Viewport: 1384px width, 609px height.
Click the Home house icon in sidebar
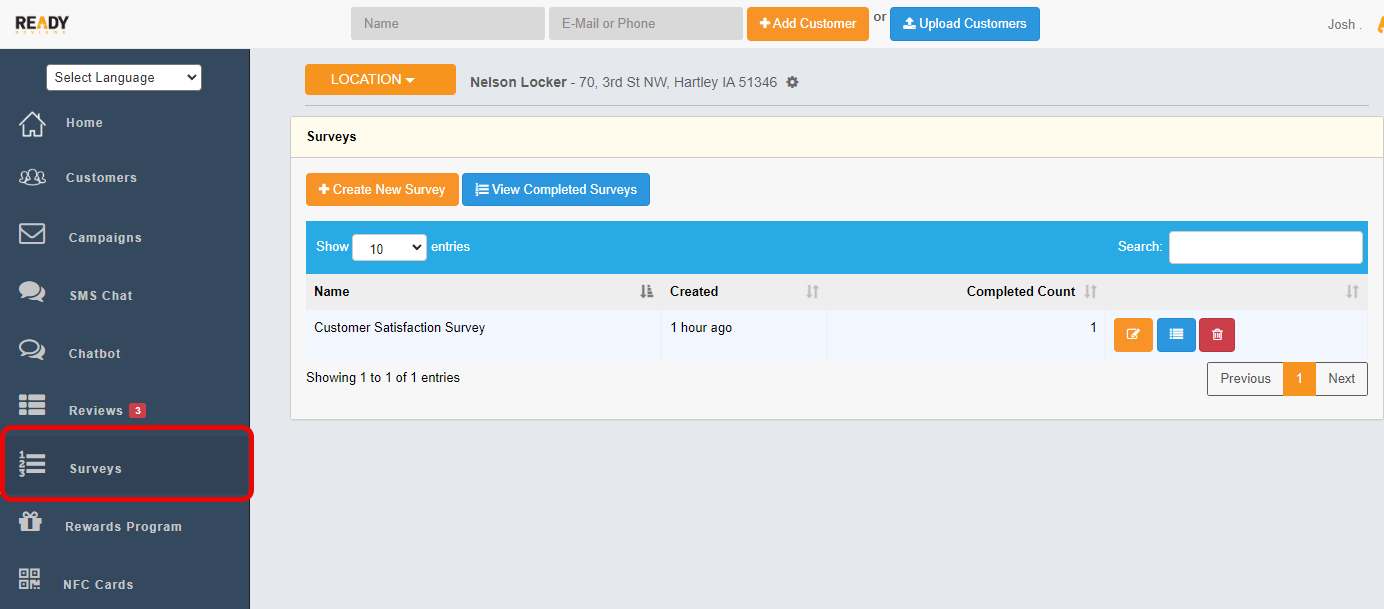point(32,124)
